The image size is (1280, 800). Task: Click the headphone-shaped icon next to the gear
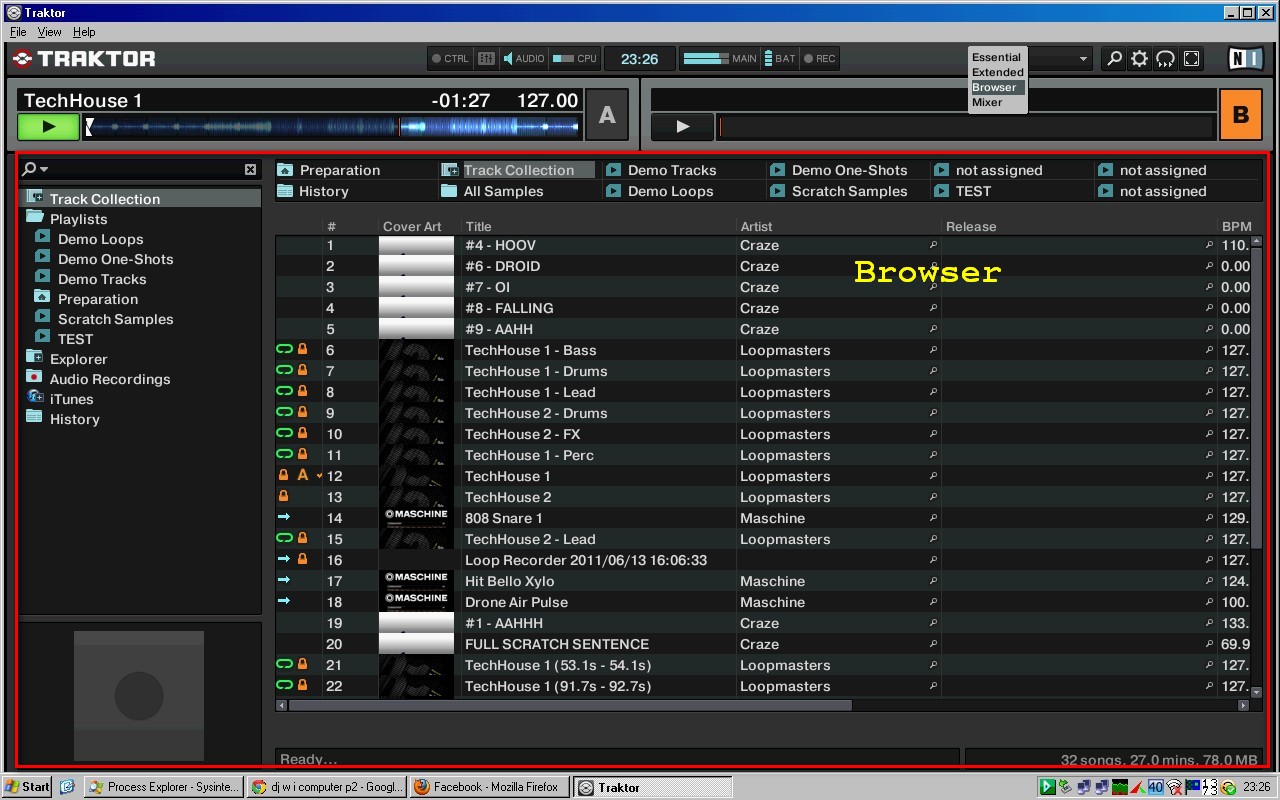coord(1165,59)
